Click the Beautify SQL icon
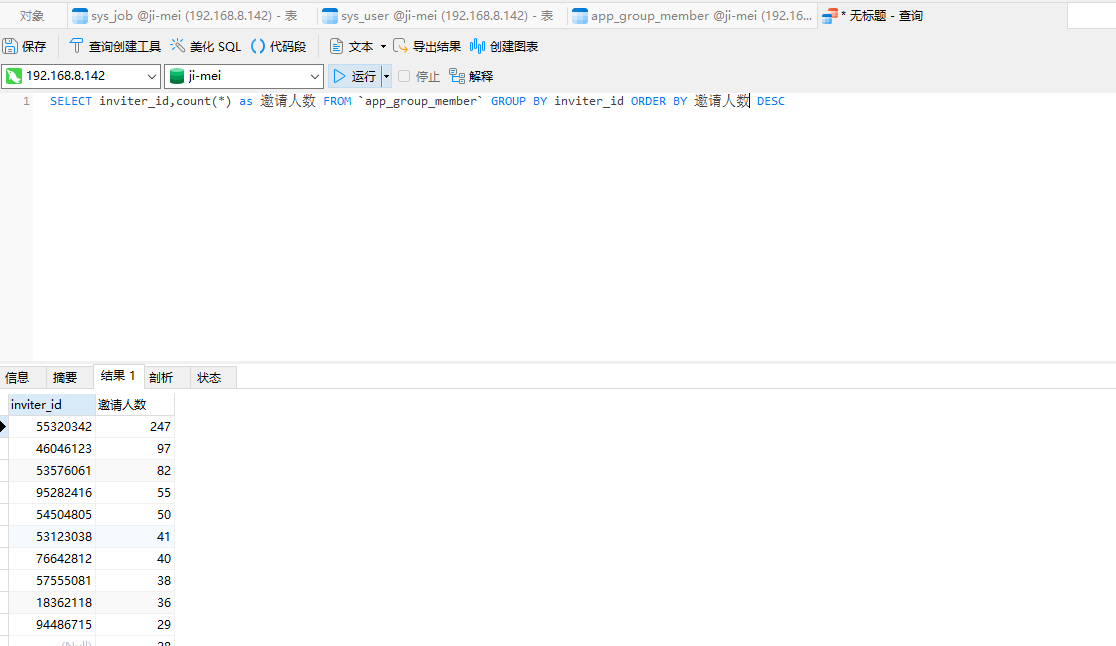Screen dimensions: 1116x646 click(178, 46)
